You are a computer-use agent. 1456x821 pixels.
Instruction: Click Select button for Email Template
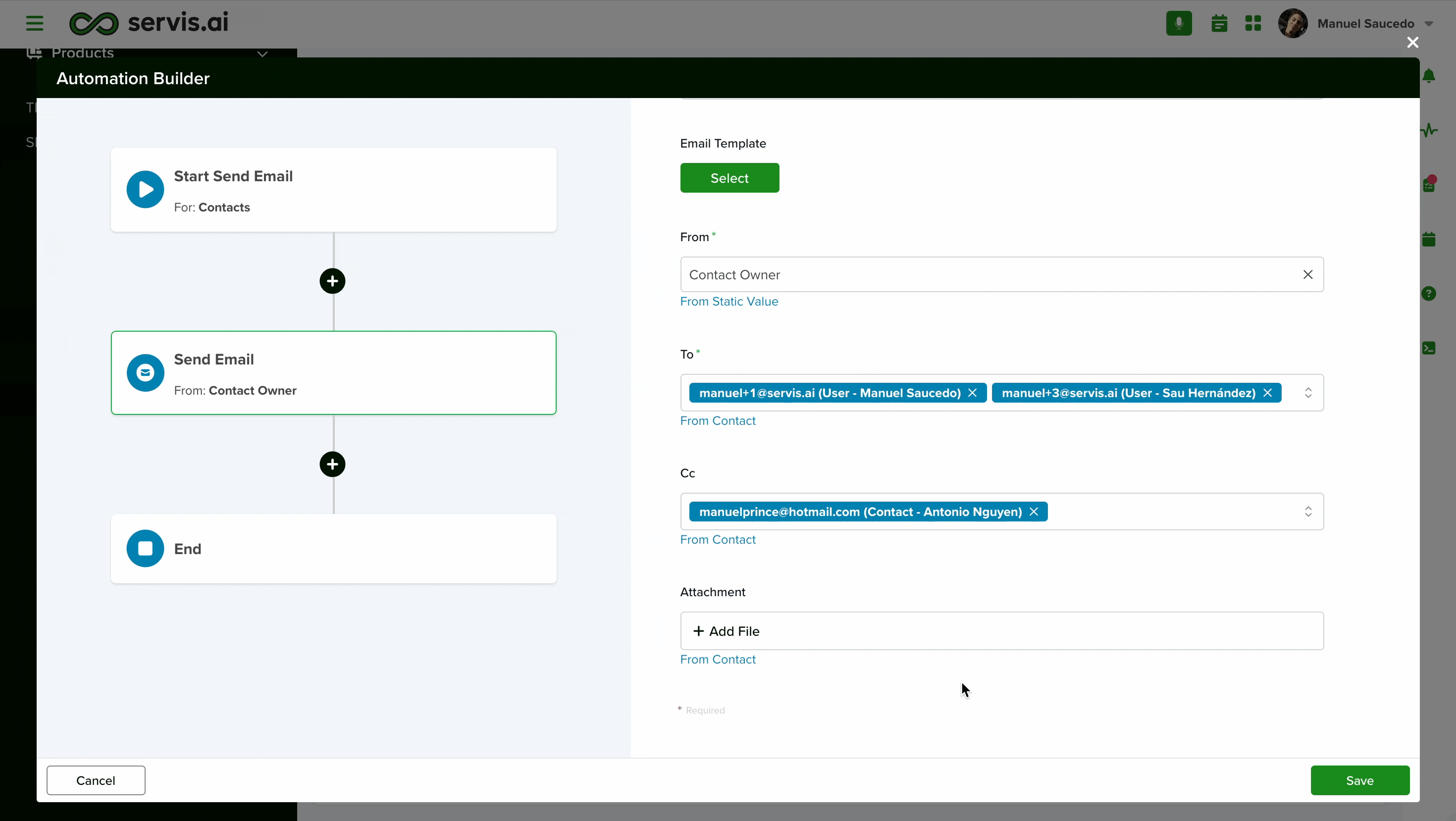point(729,178)
